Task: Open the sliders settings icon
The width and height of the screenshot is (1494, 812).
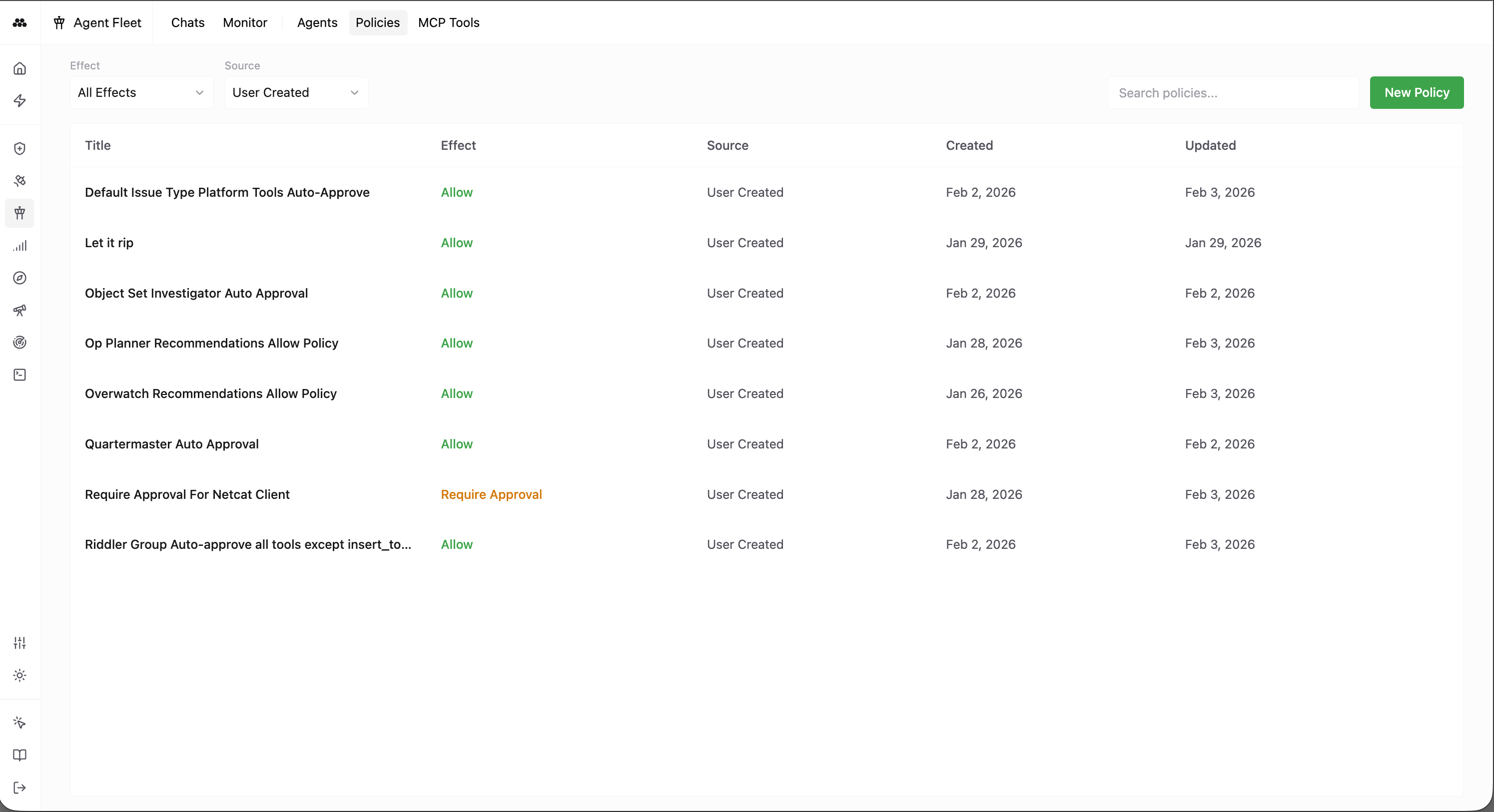Action: click(19, 643)
